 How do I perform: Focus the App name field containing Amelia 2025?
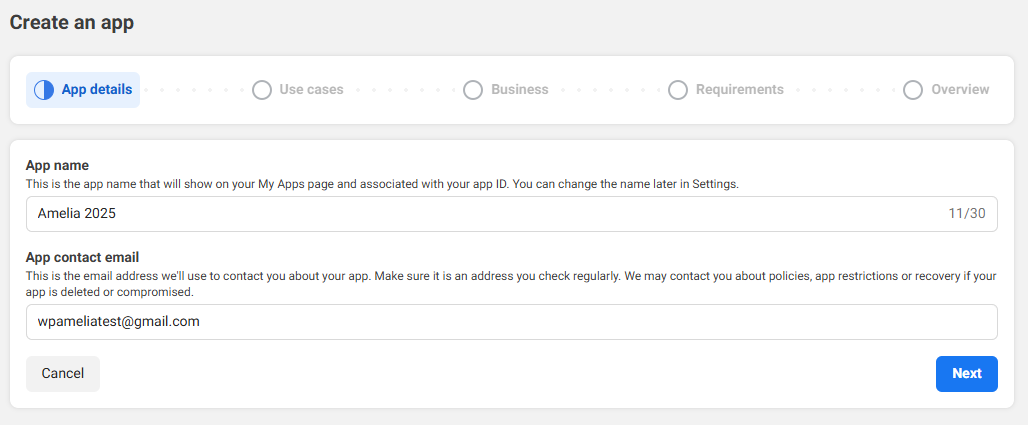point(511,214)
